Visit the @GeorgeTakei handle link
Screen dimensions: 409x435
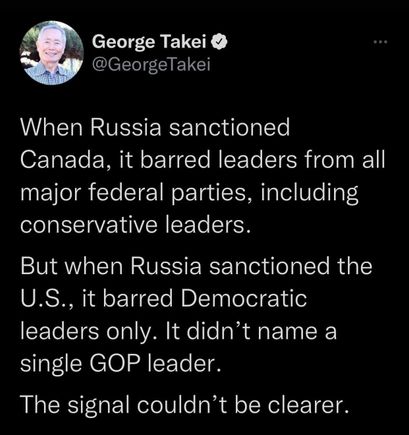pyautogui.click(x=151, y=64)
